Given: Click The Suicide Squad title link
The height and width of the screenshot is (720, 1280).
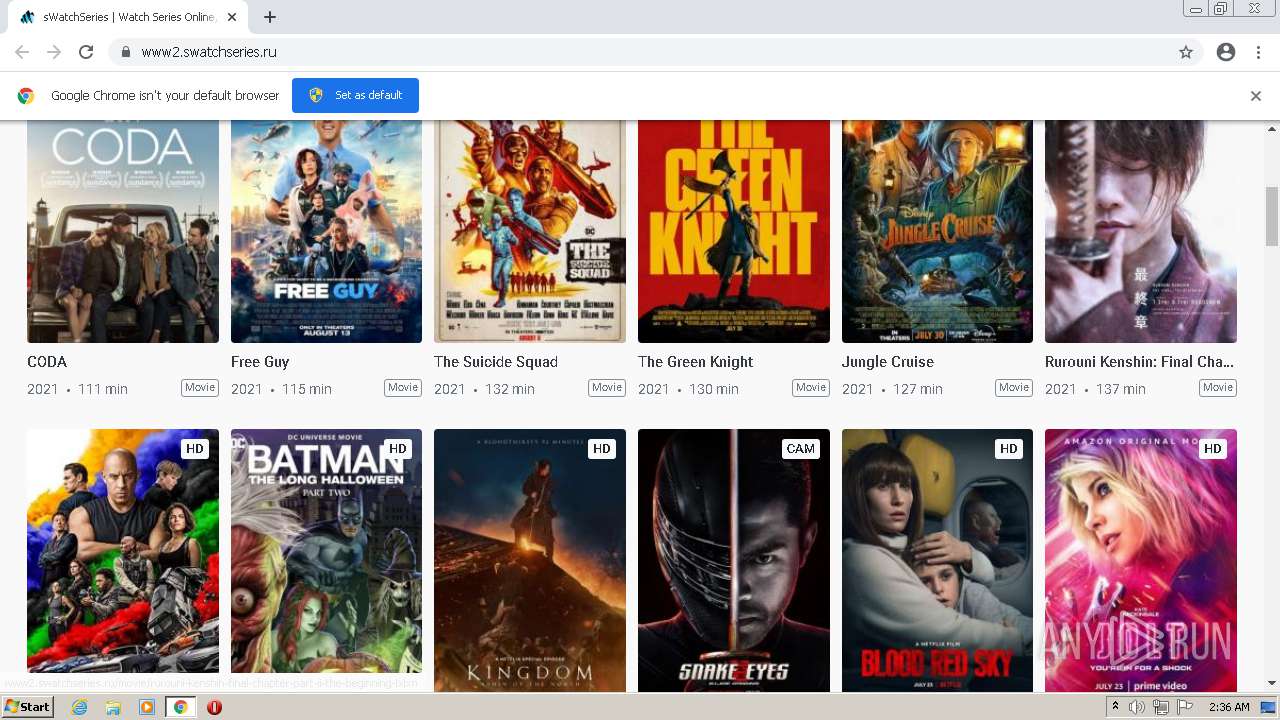Looking at the screenshot, I should (x=496, y=362).
